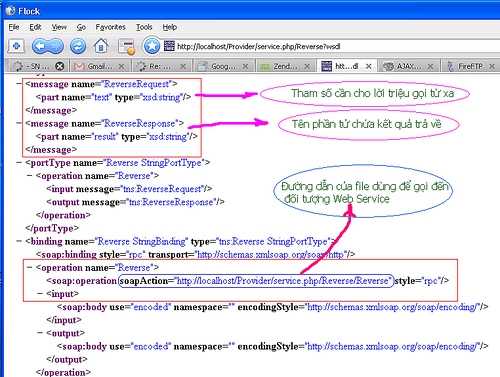Collapse the ReverseRequest message node
The width and height of the screenshot is (500, 377).
pos(20,84)
